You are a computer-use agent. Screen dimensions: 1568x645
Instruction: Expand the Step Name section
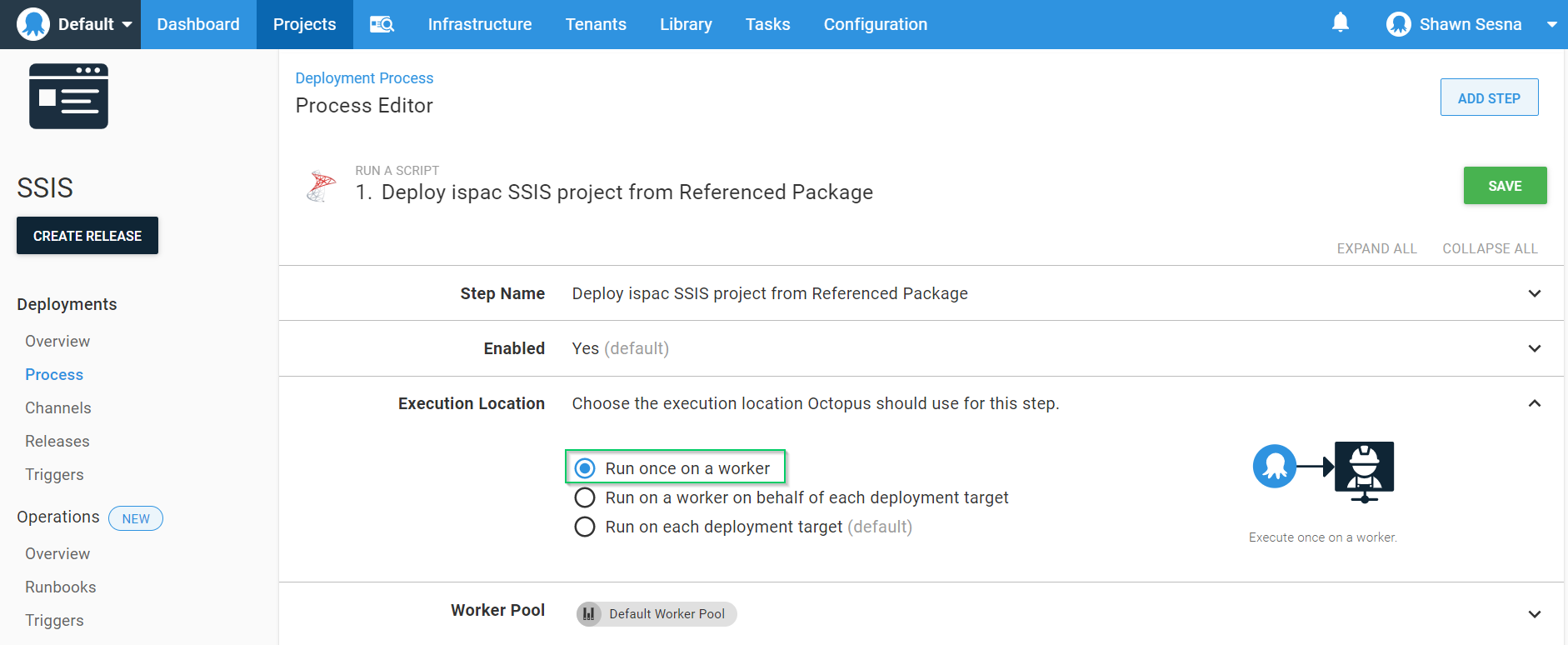[1534, 293]
